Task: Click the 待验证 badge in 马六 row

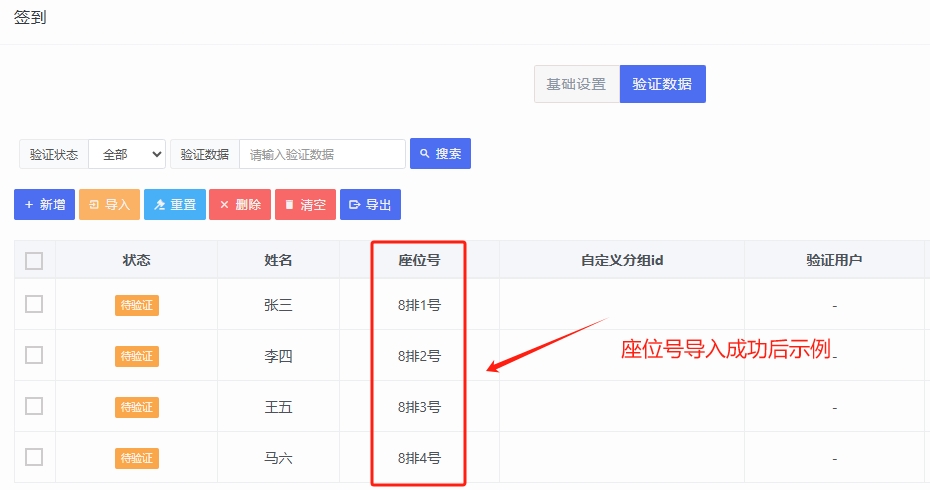Action: pyautogui.click(x=136, y=458)
